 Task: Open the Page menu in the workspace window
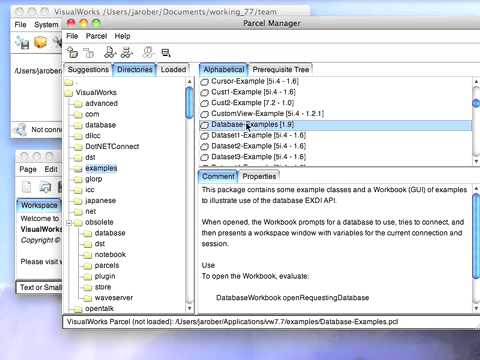pyautogui.click(x=28, y=169)
